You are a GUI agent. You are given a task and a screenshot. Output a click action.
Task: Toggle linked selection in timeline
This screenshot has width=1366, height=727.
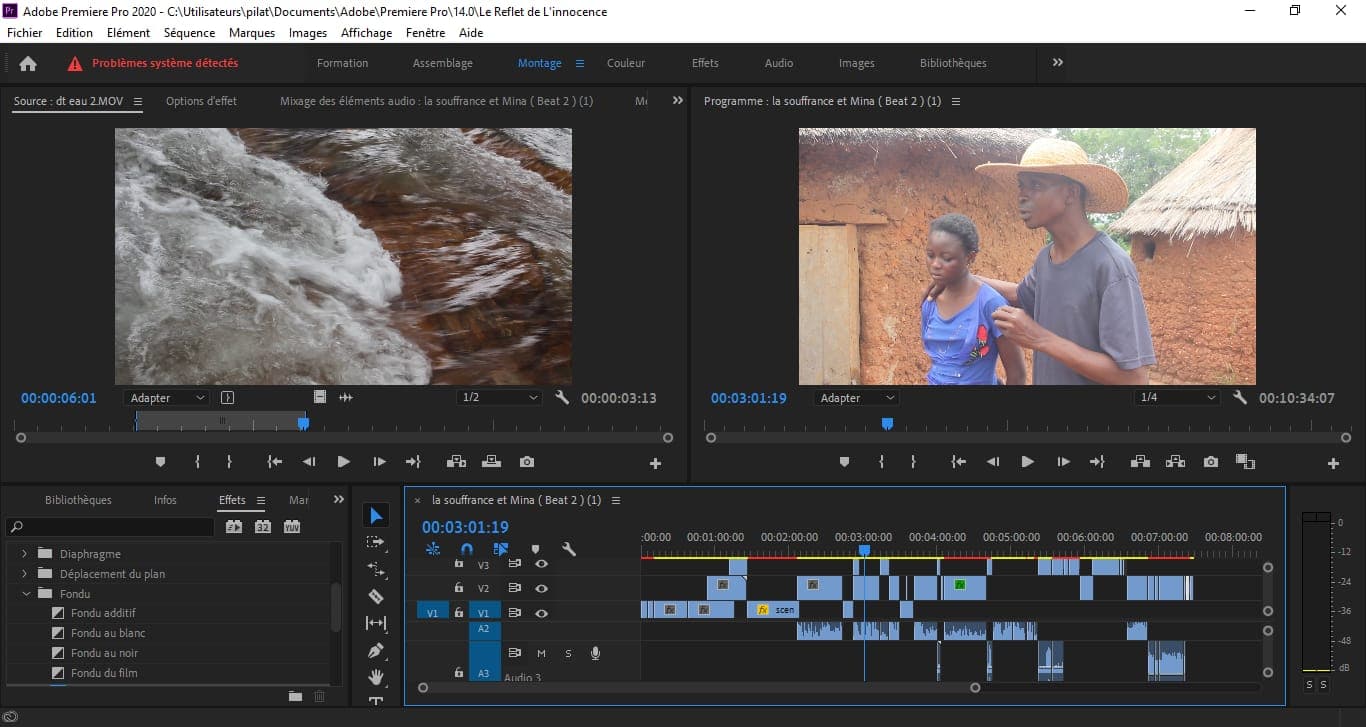501,549
